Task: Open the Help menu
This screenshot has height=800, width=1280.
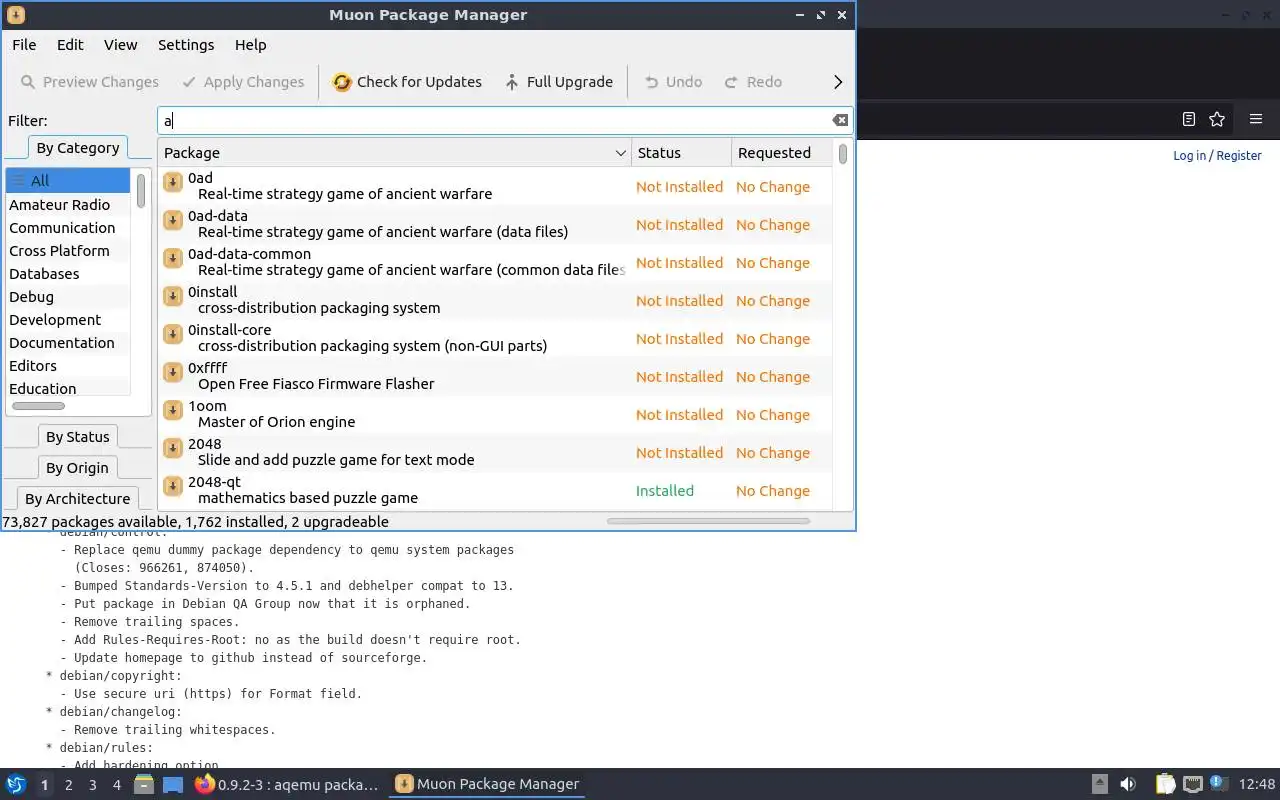Action: [x=250, y=45]
